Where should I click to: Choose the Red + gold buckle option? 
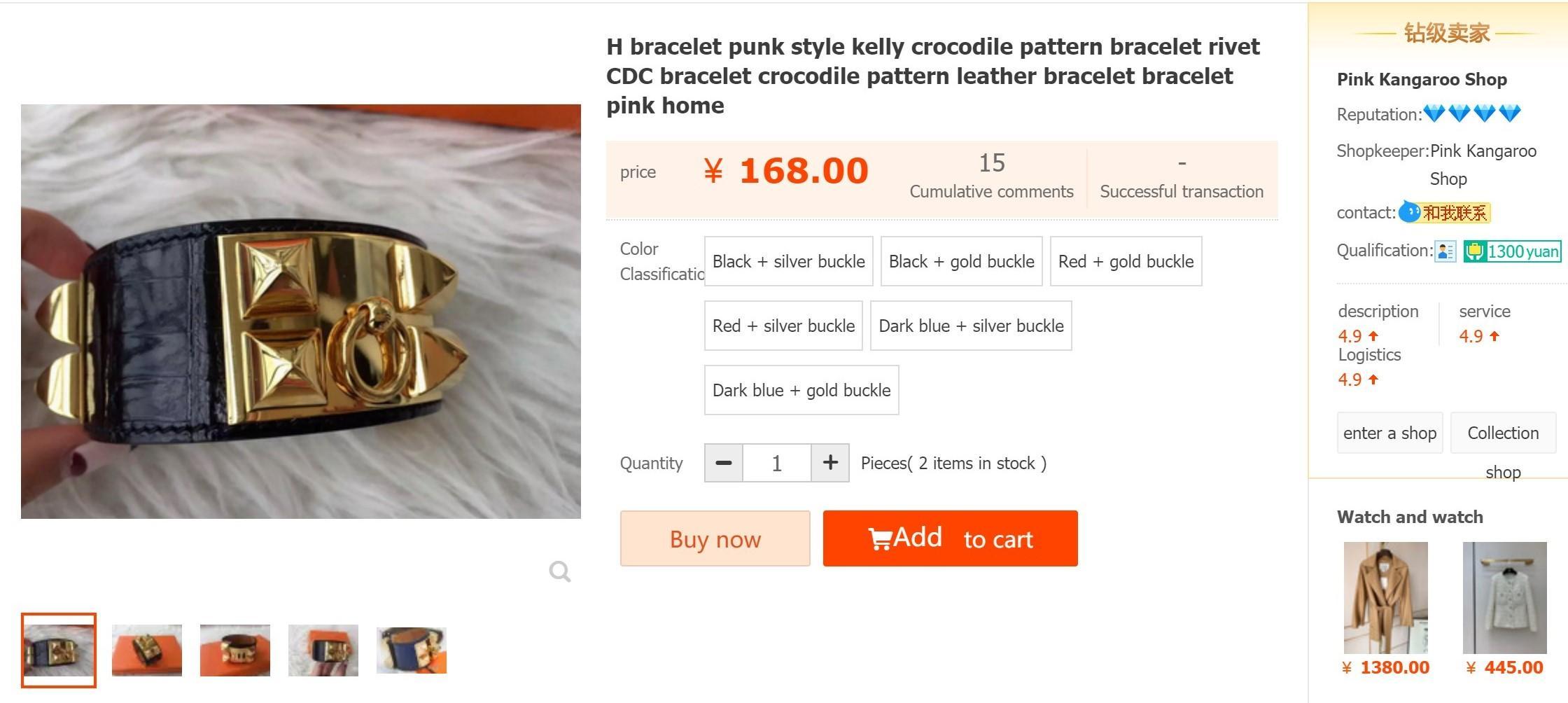click(1126, 261)
